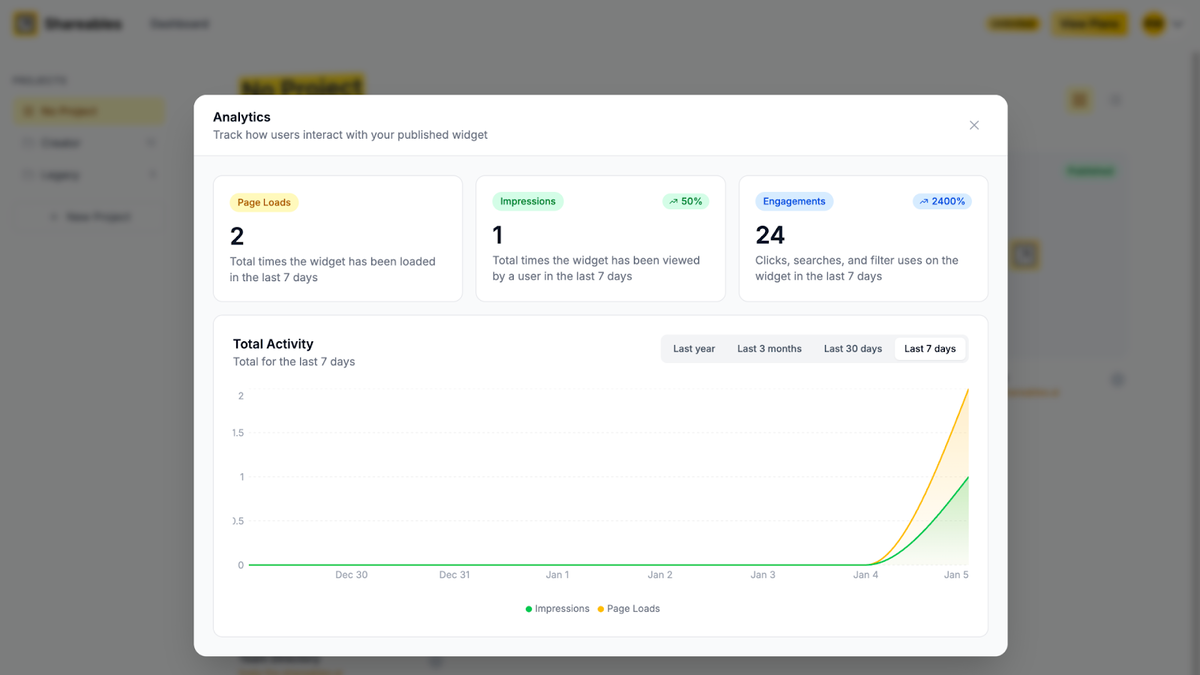
Task: Switch to the Last 30 days tab
Action: 852,348
